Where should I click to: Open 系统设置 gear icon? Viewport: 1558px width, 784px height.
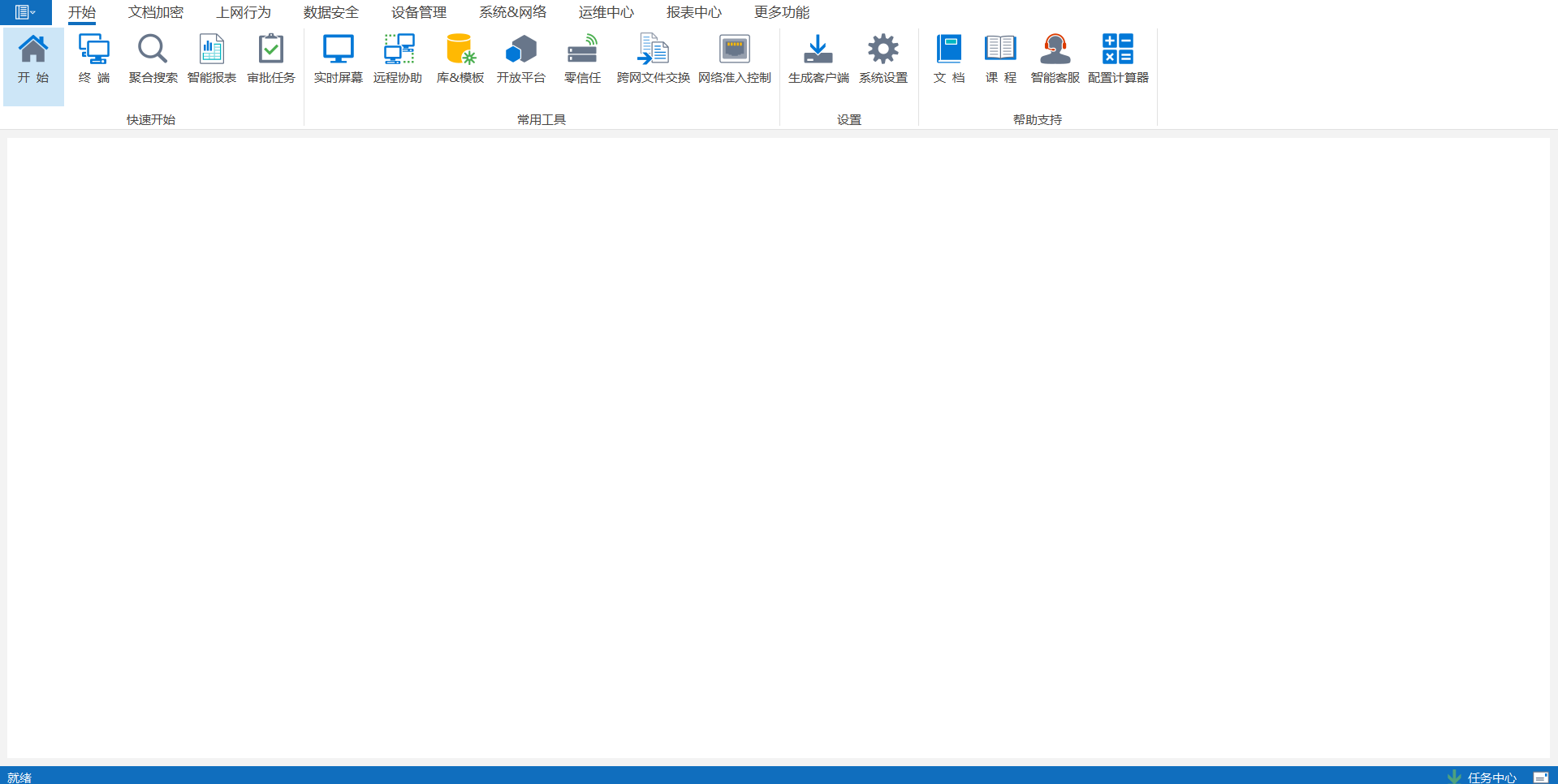pos(883,50)
